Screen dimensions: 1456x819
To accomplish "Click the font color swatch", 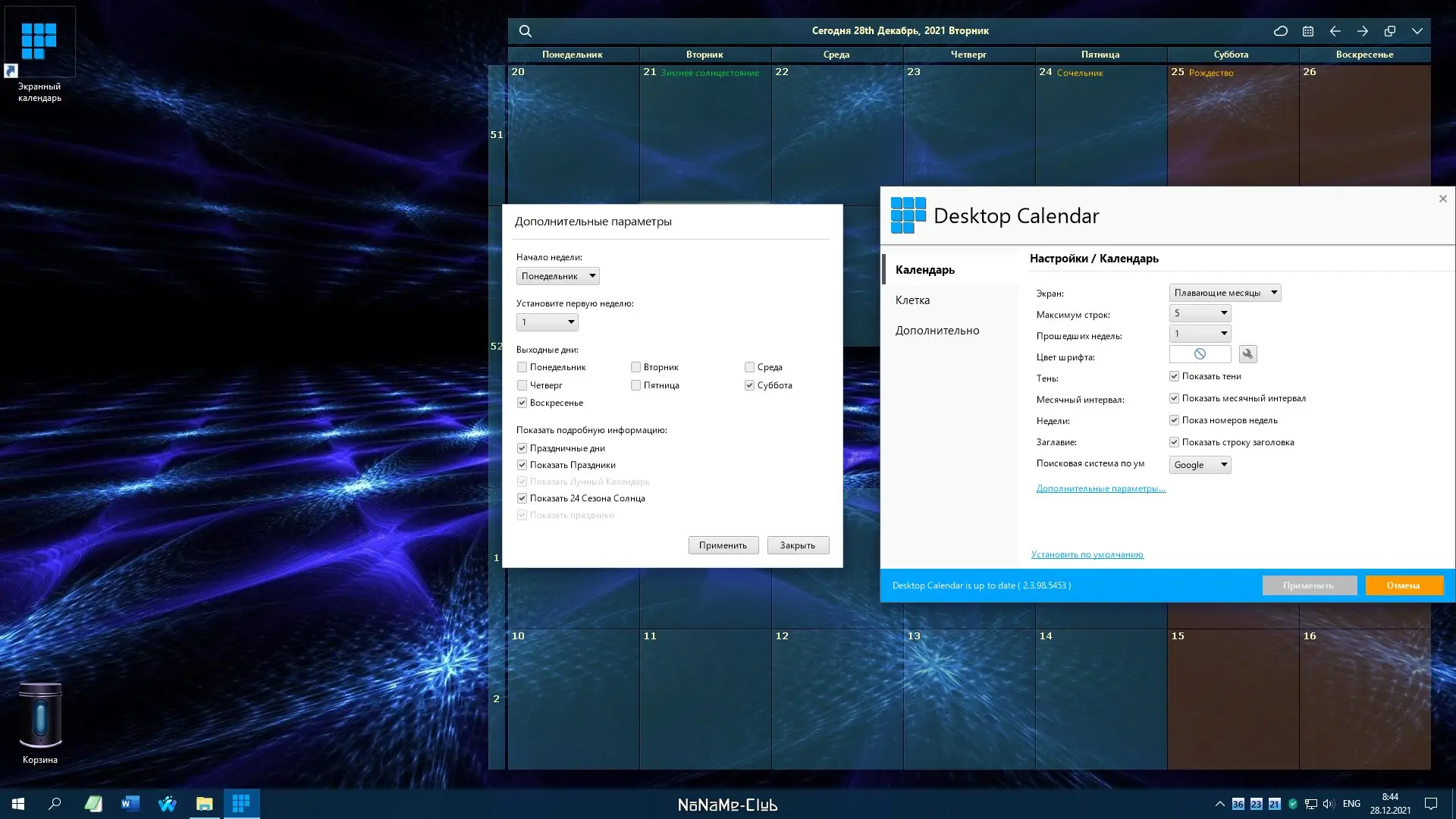I will (1200, 354).
